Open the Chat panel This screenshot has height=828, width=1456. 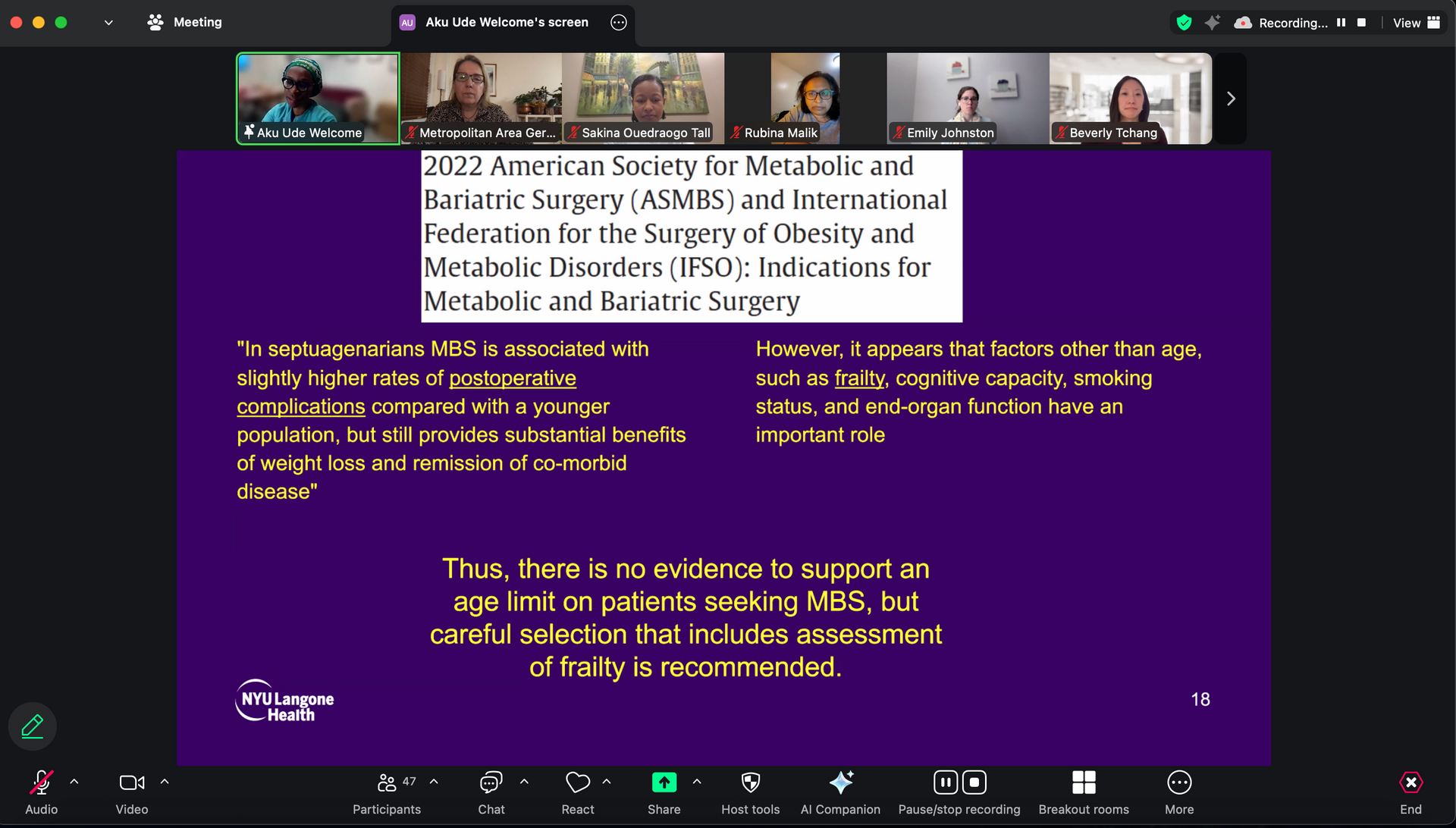pyautogui.click(x=491, y=792)
